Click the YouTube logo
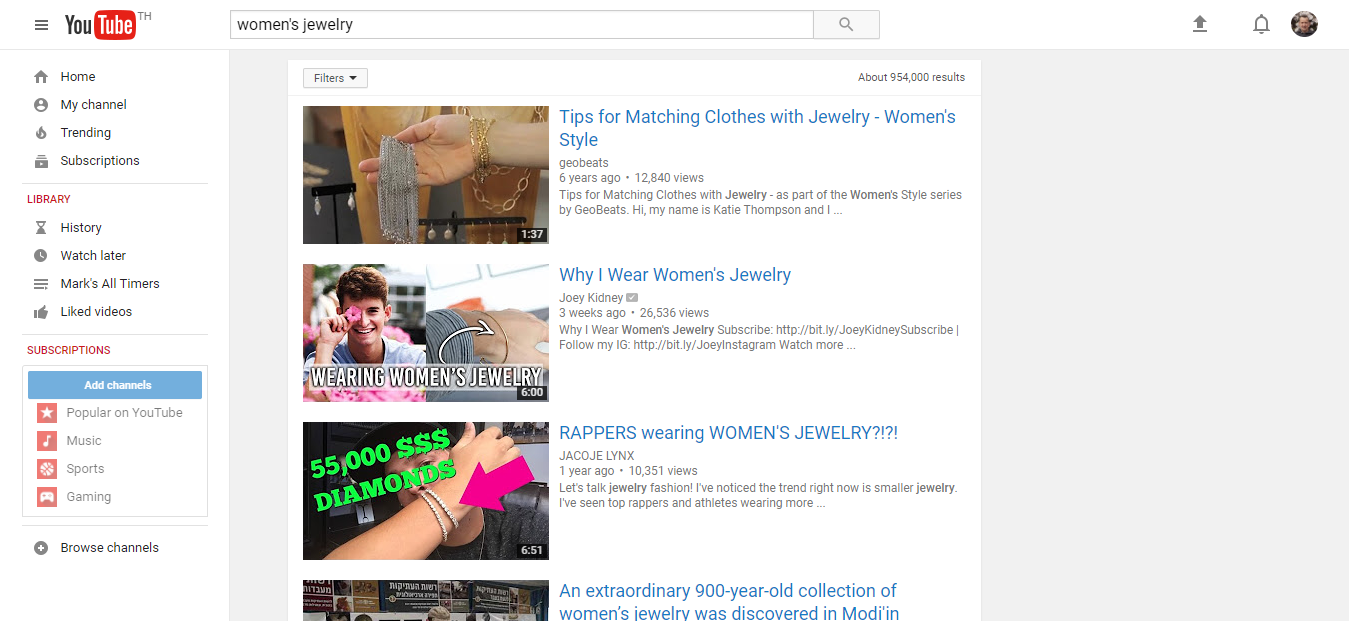 click(x=100, y=25)
